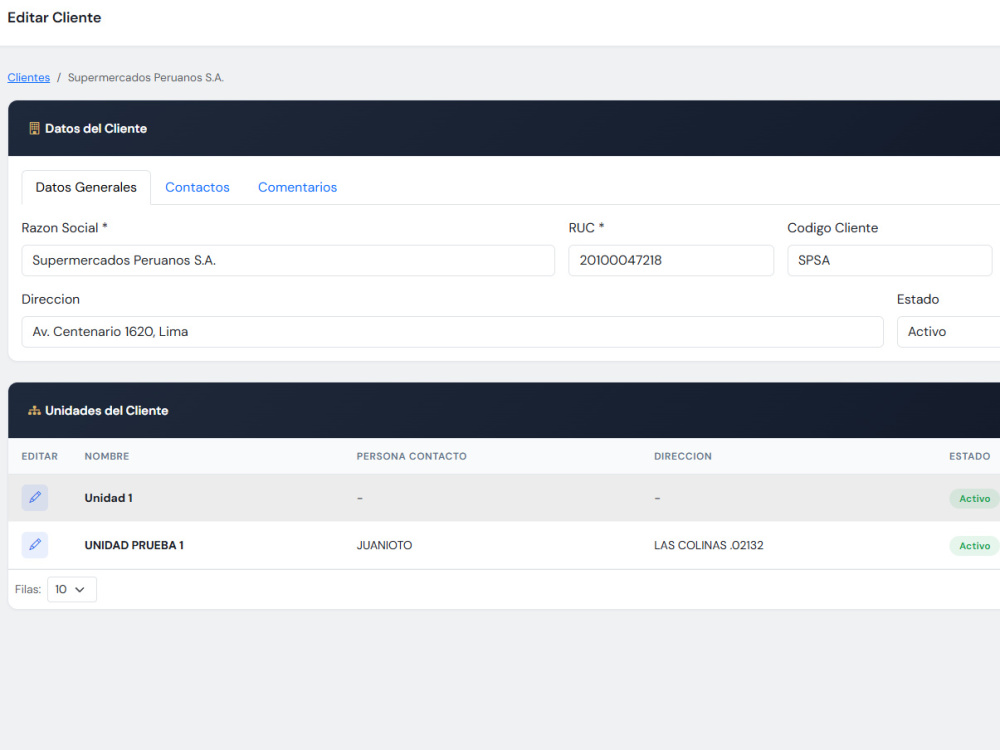Click the JUANIOTO contact cell

point(384,545)
